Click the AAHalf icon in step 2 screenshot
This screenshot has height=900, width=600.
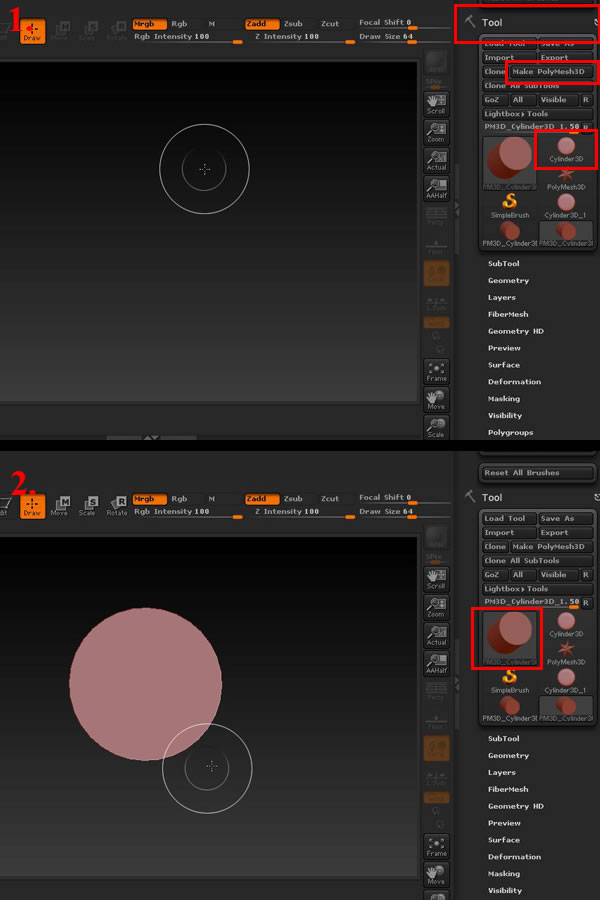tap(436, 664)
